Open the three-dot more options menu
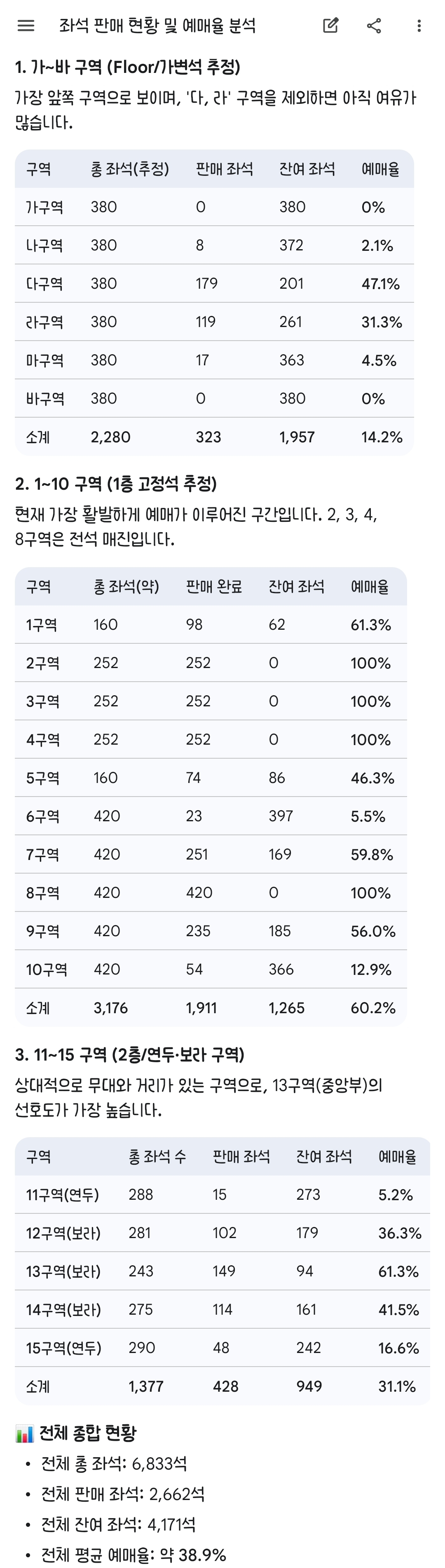Screen dimensions: 445x1568 coord(419,26)
